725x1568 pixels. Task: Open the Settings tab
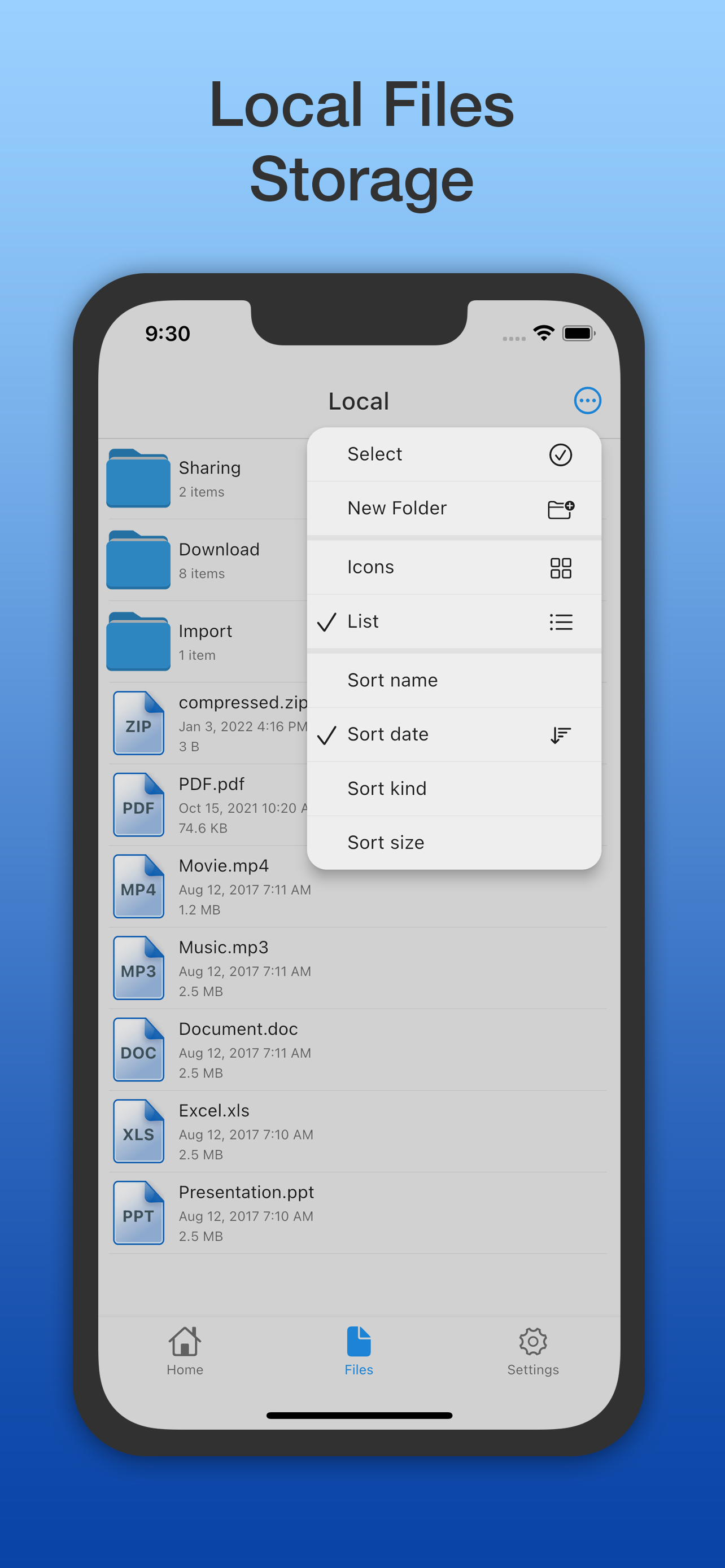533,1351
